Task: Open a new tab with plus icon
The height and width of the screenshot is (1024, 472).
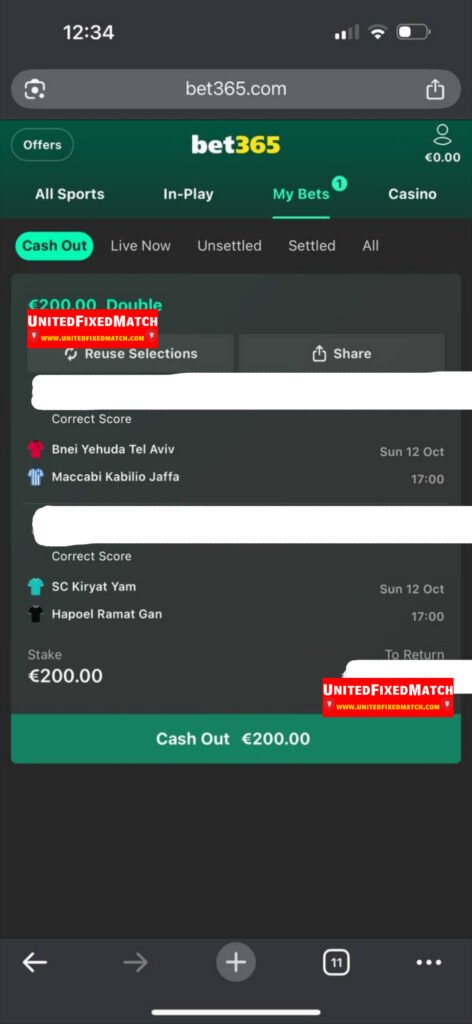Action: [x=236, y=962]
